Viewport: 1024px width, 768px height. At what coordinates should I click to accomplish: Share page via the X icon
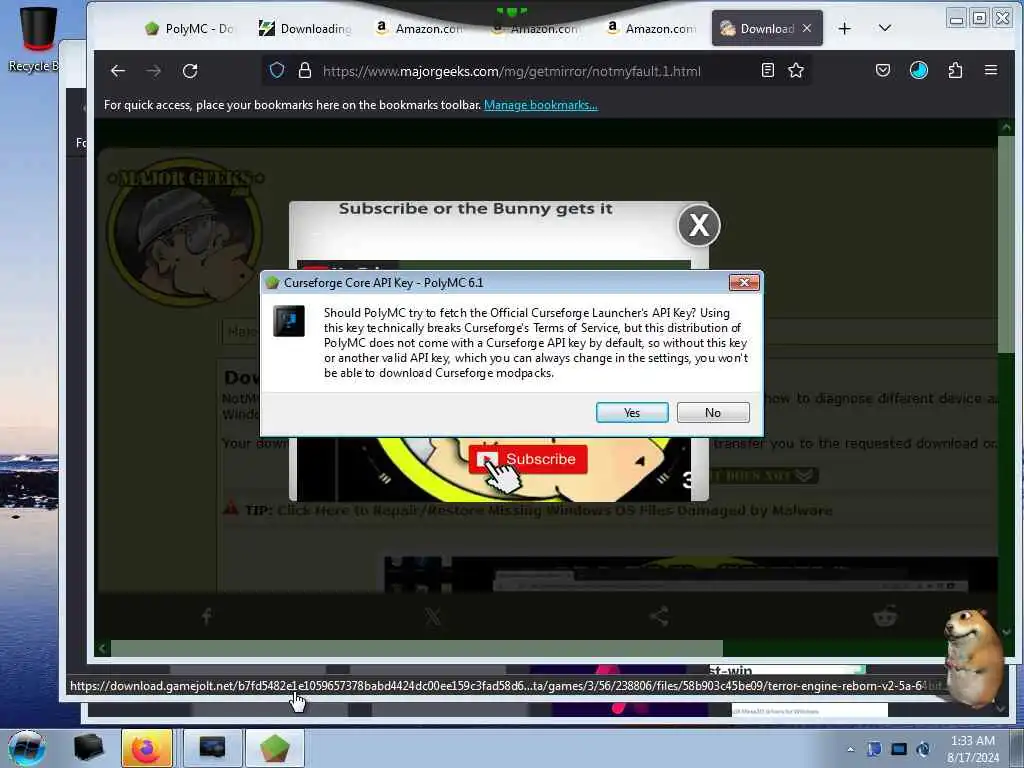(x=432, y=616)
